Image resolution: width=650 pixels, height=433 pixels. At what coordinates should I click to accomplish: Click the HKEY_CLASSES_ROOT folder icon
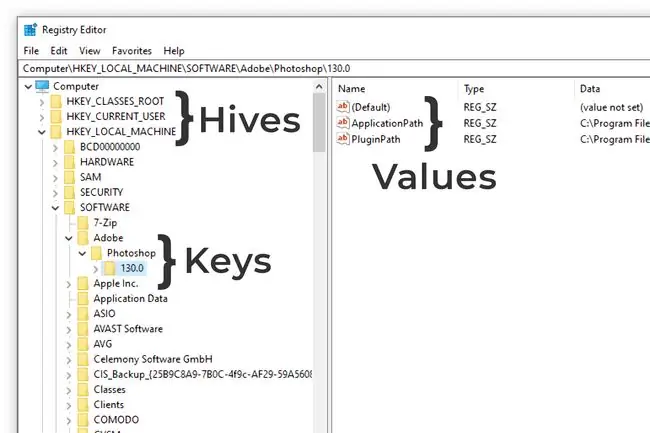56,102
